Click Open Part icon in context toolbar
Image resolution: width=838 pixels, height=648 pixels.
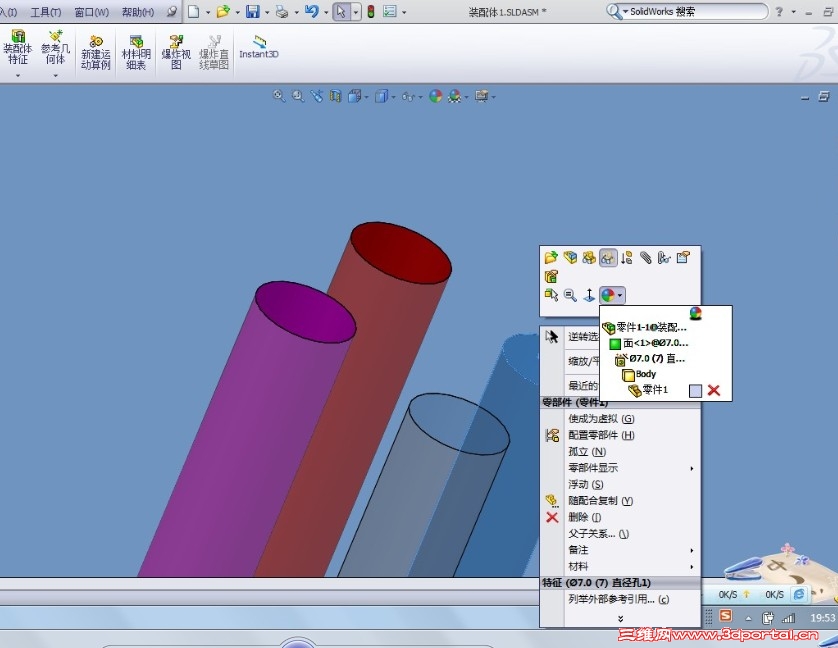(551, 258)
